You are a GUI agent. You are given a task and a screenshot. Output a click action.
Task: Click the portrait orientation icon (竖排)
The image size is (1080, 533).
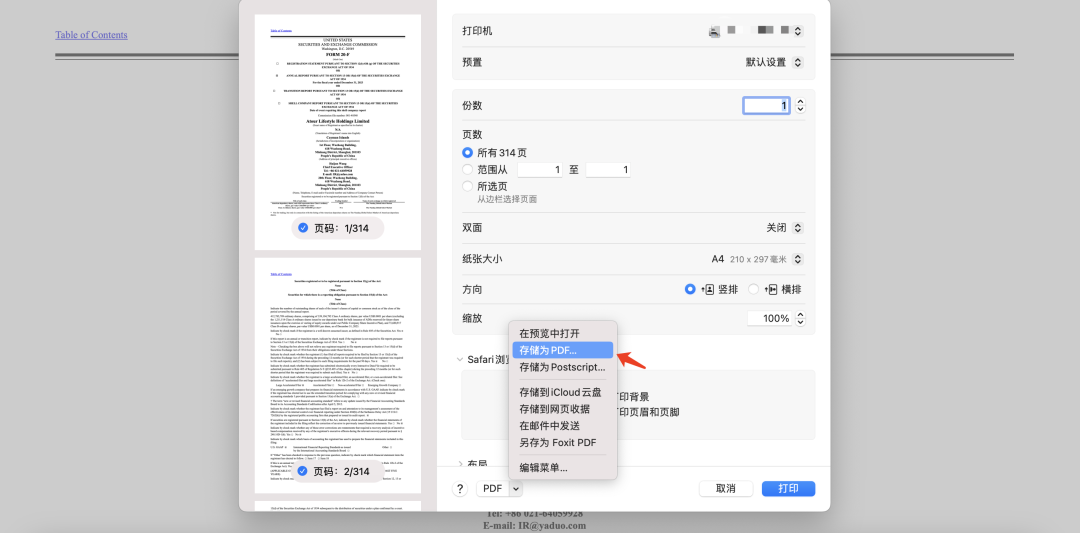(x=709, y=289)
